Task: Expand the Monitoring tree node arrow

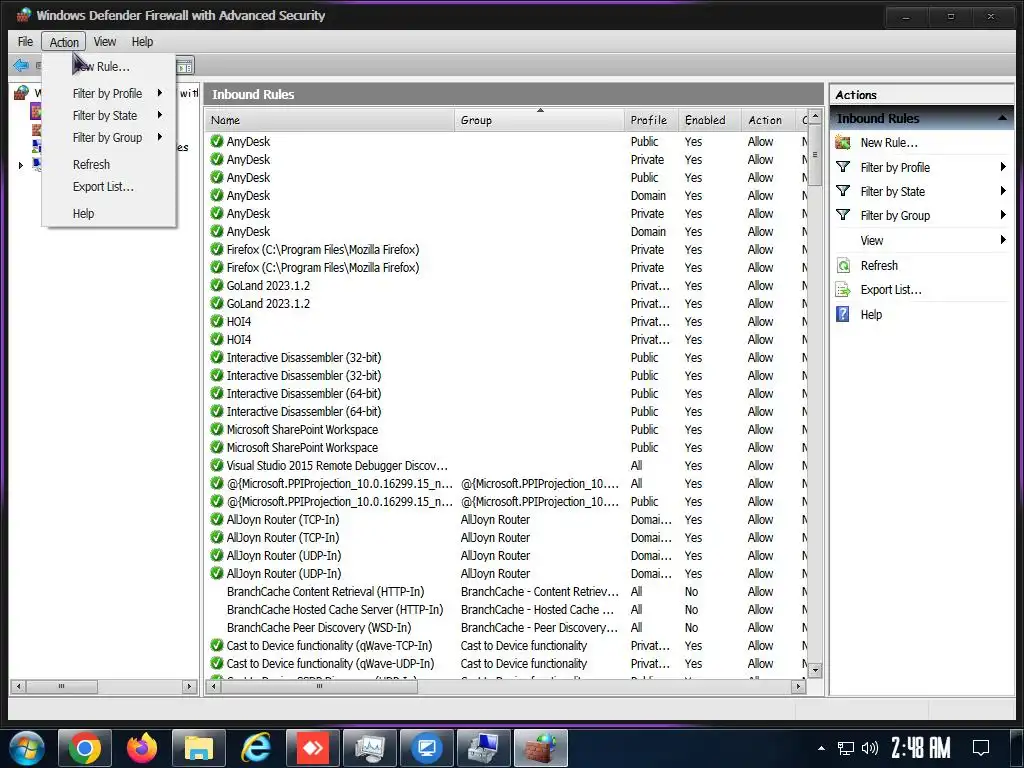Action: [21, 166]
